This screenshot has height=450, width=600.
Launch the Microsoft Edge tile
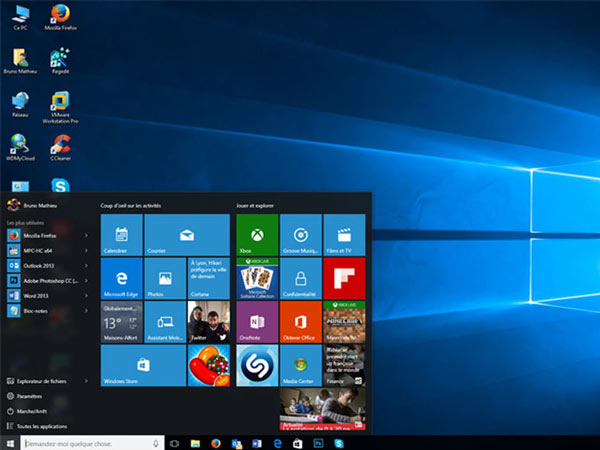click(x=121, y=278)
